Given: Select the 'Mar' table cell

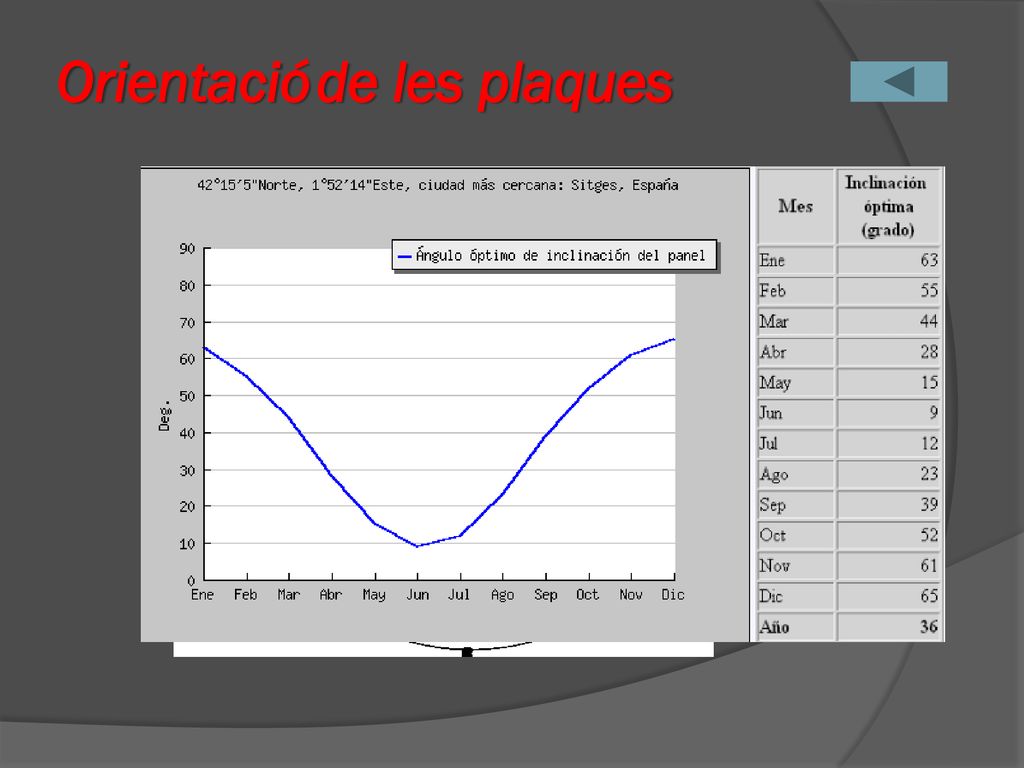Looking at the screenshot, I should pos(795,321).
